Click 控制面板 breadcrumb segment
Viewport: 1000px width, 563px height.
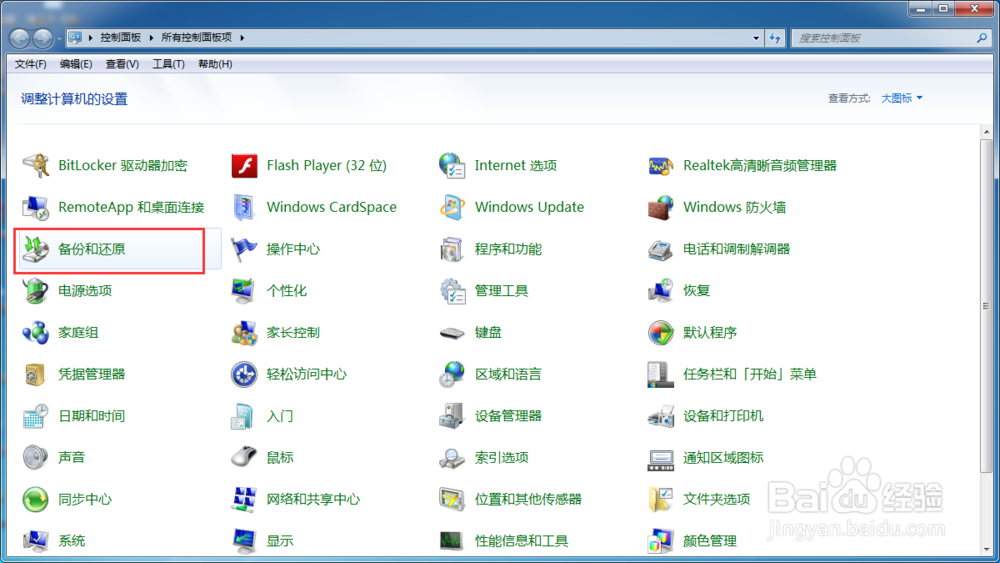click(x=121, y=38)
